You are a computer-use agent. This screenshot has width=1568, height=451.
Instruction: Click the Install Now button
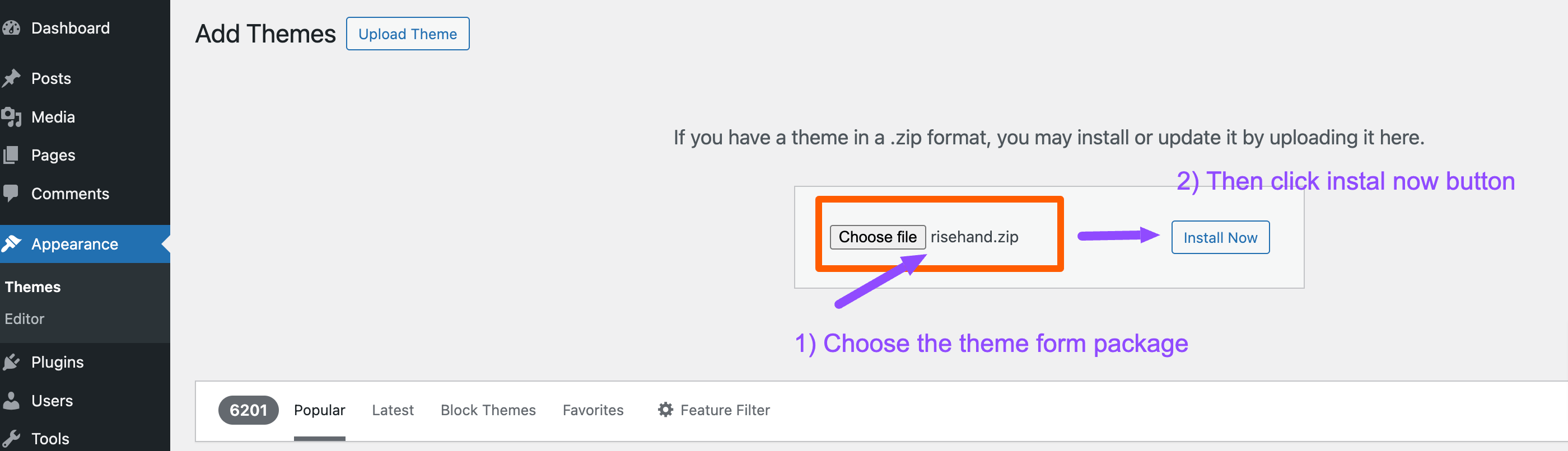tap(1220, 238)
